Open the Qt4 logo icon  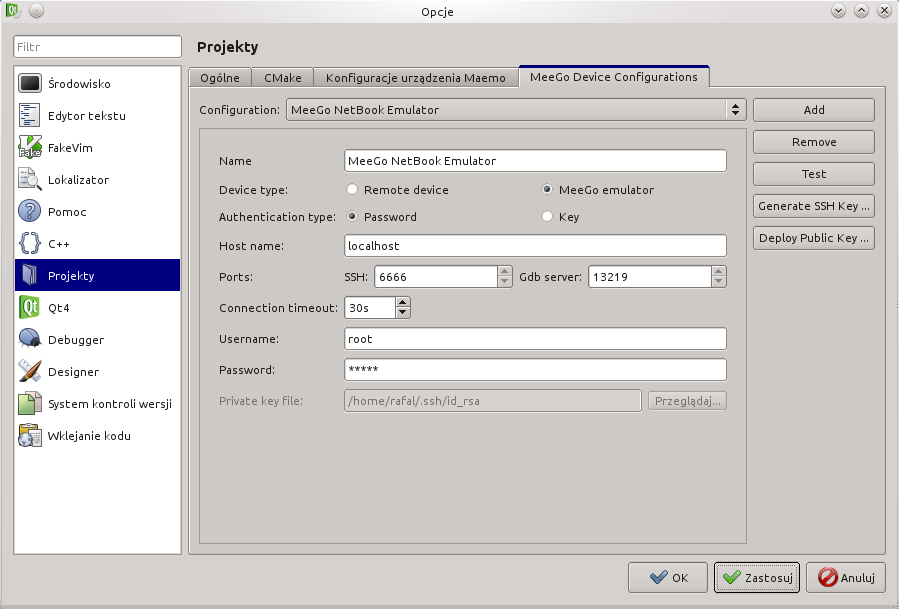pyautogui.click(x=30, y=308)
